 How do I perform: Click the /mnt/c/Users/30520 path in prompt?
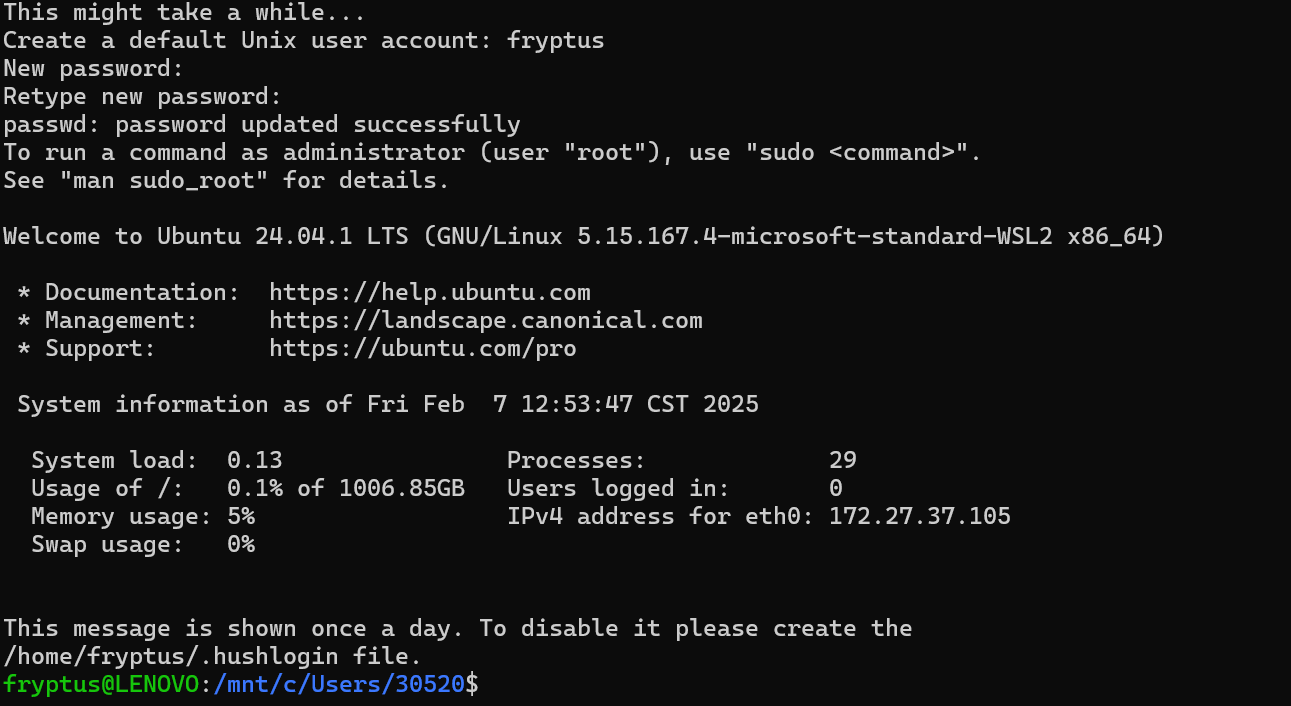point(339,685)
